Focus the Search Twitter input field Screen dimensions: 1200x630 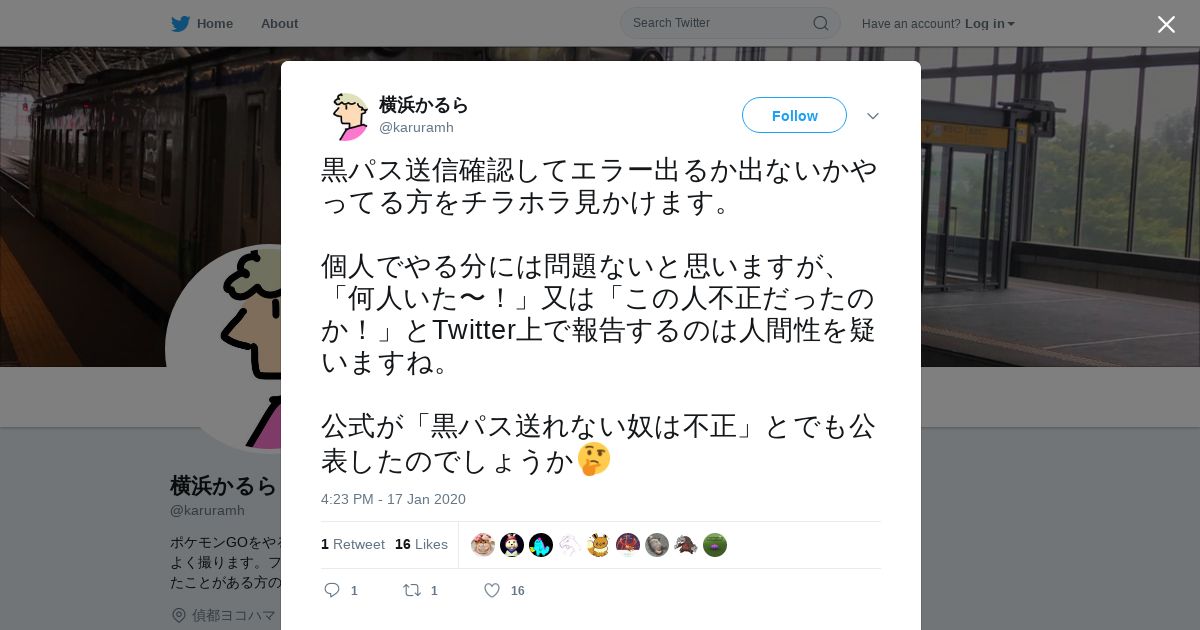tap(720, 23)
